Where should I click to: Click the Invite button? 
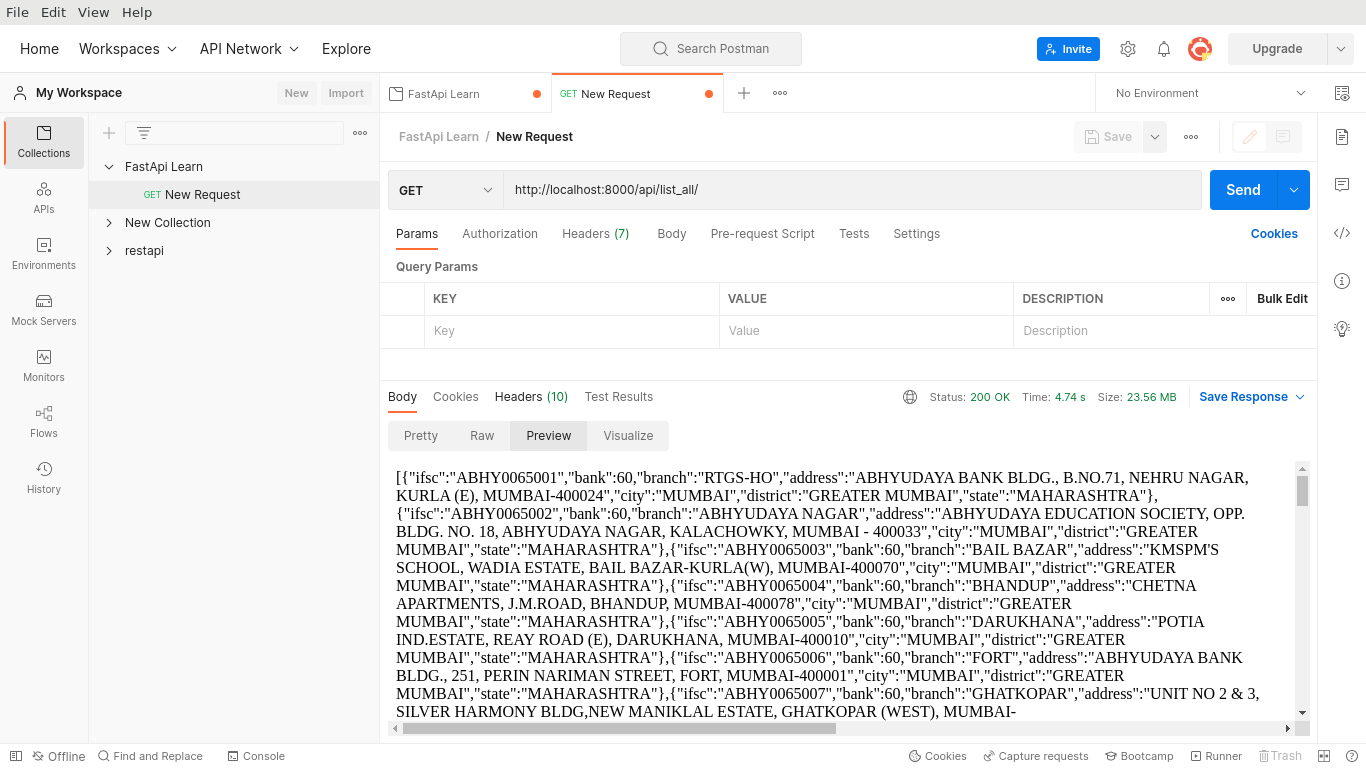pyautogui.click(x=1068, y=49)
